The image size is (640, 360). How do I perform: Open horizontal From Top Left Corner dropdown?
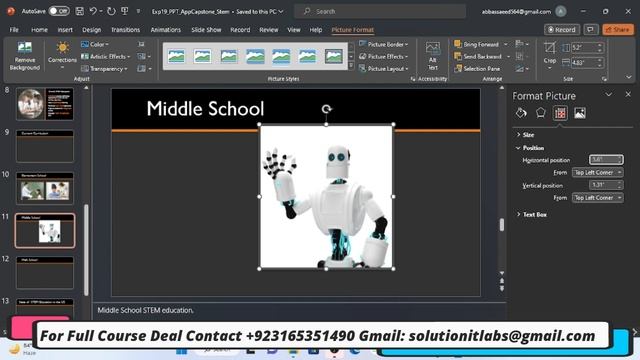[598, 172]
